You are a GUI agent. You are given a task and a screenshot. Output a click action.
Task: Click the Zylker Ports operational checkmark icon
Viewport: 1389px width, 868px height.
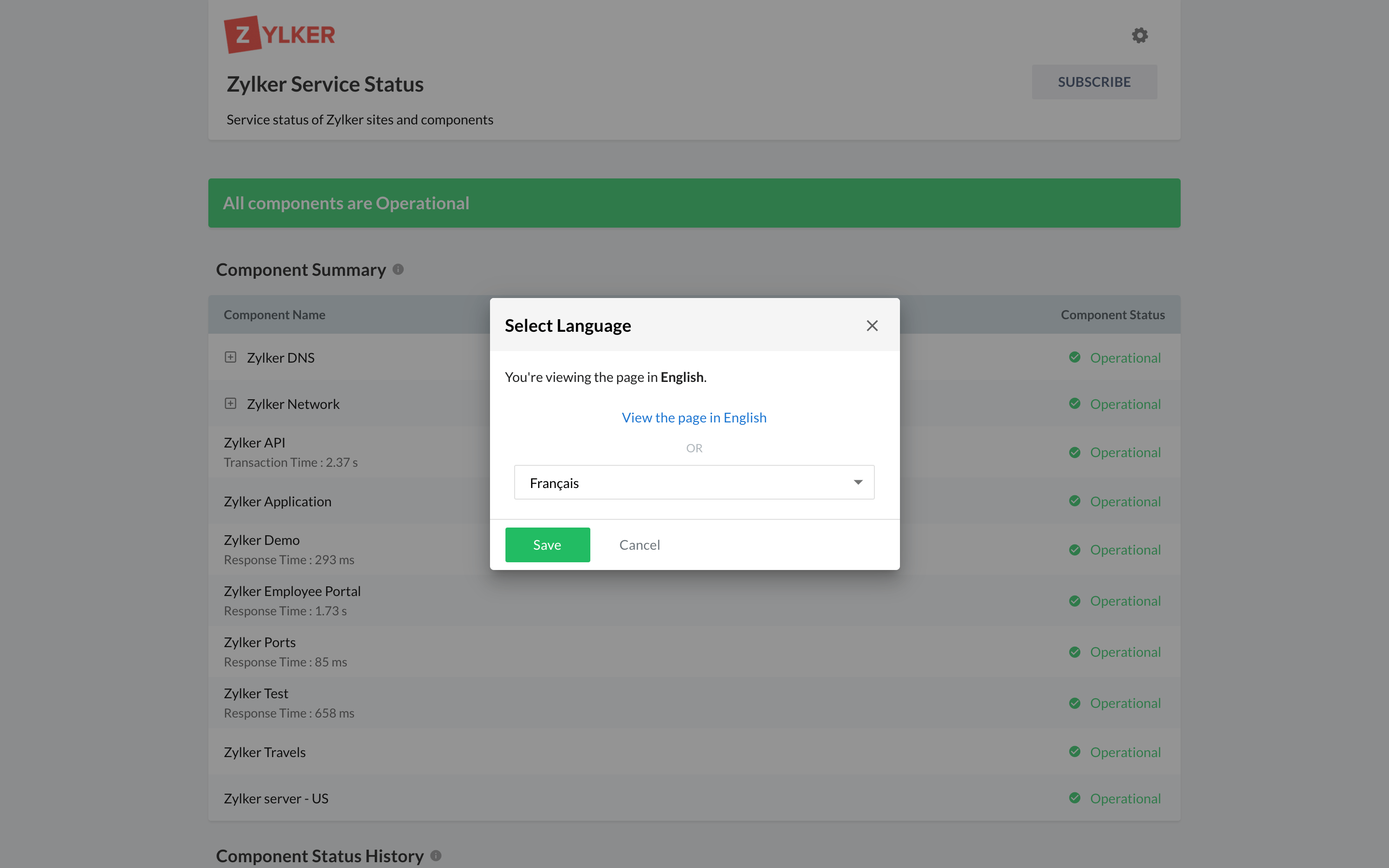1075,651
